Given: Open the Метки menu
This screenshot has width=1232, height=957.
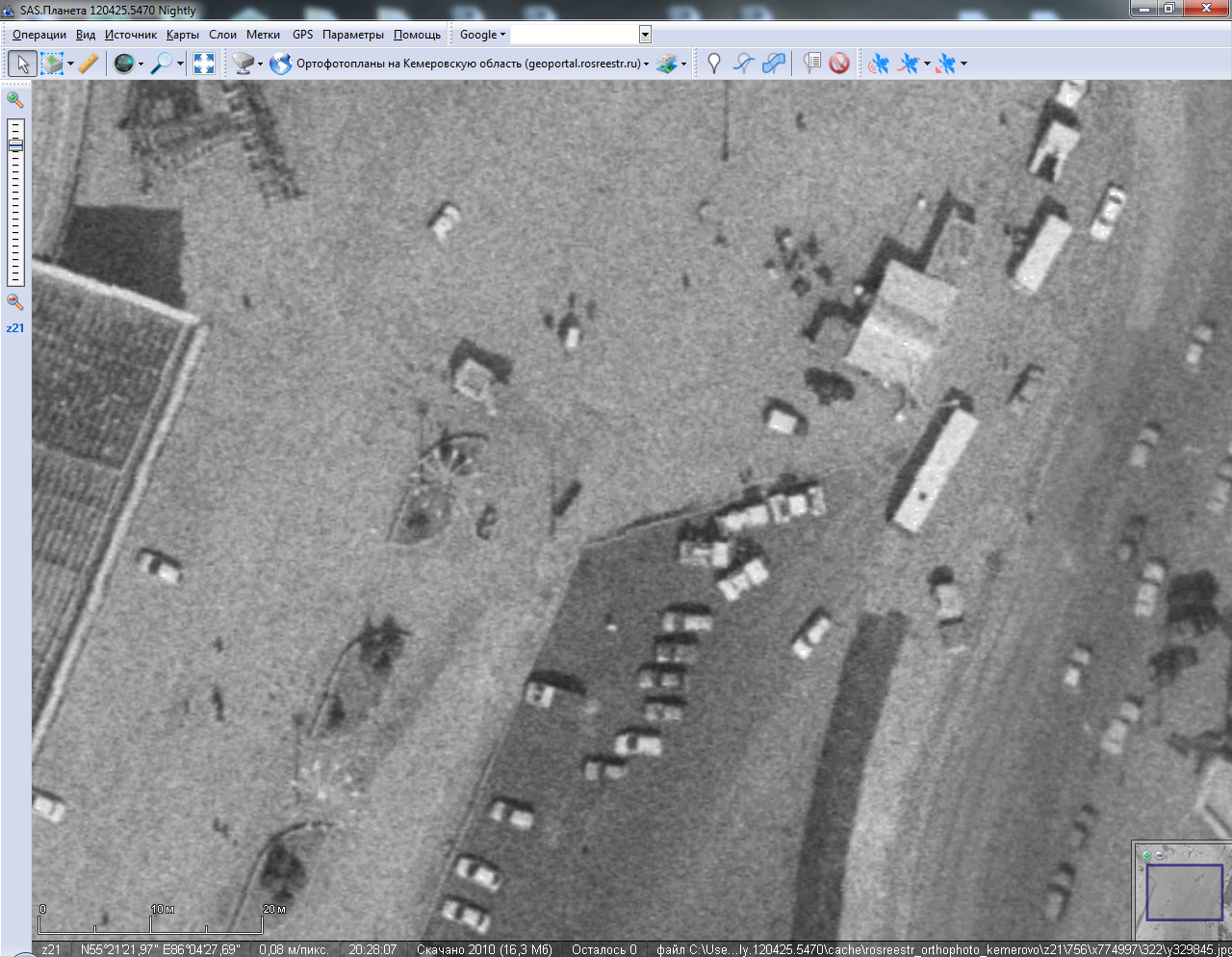Looking at the screenshot, I should pos(263,35).
